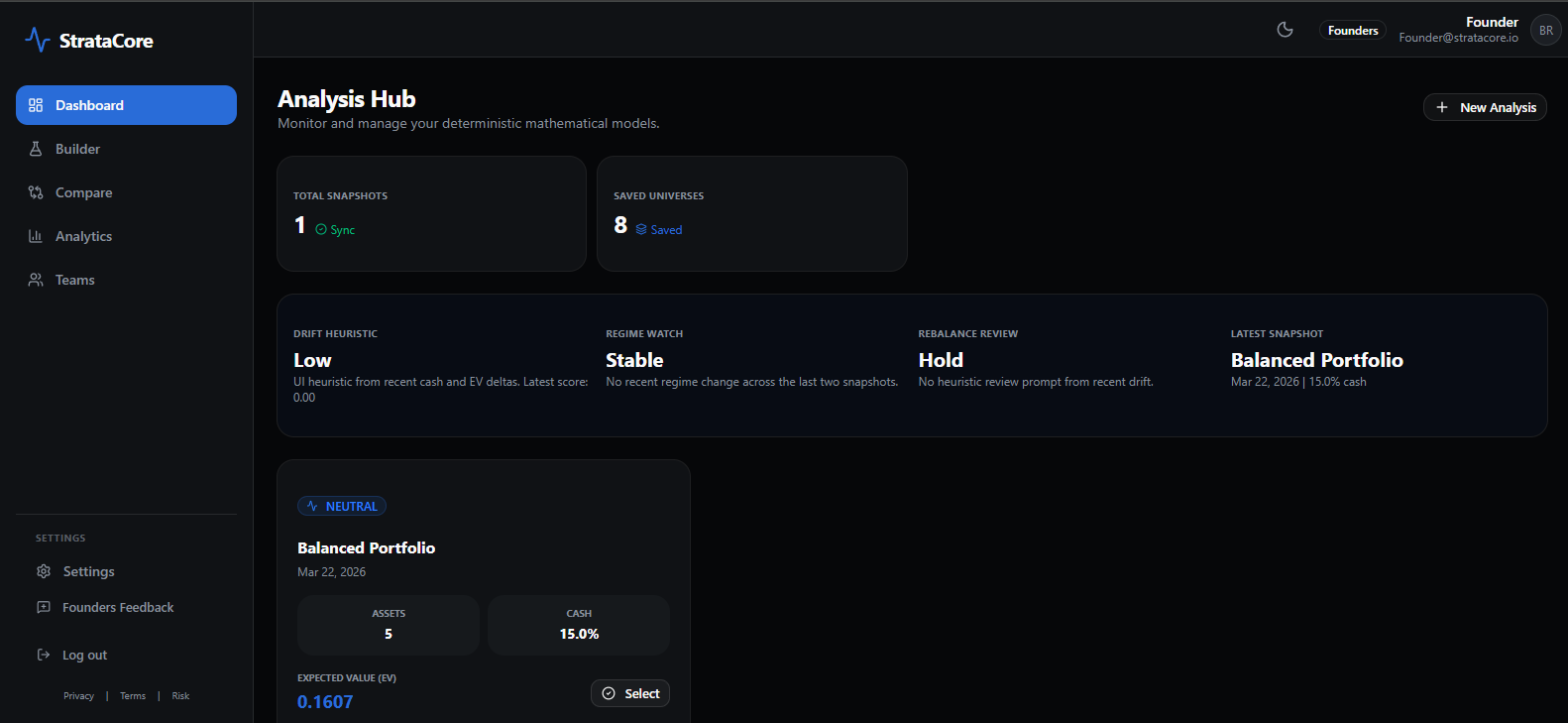The width and height of the screenshot is (1568, 723).
Task: Click the NEUTRAL badge on the card
Action: coord(342,506)
